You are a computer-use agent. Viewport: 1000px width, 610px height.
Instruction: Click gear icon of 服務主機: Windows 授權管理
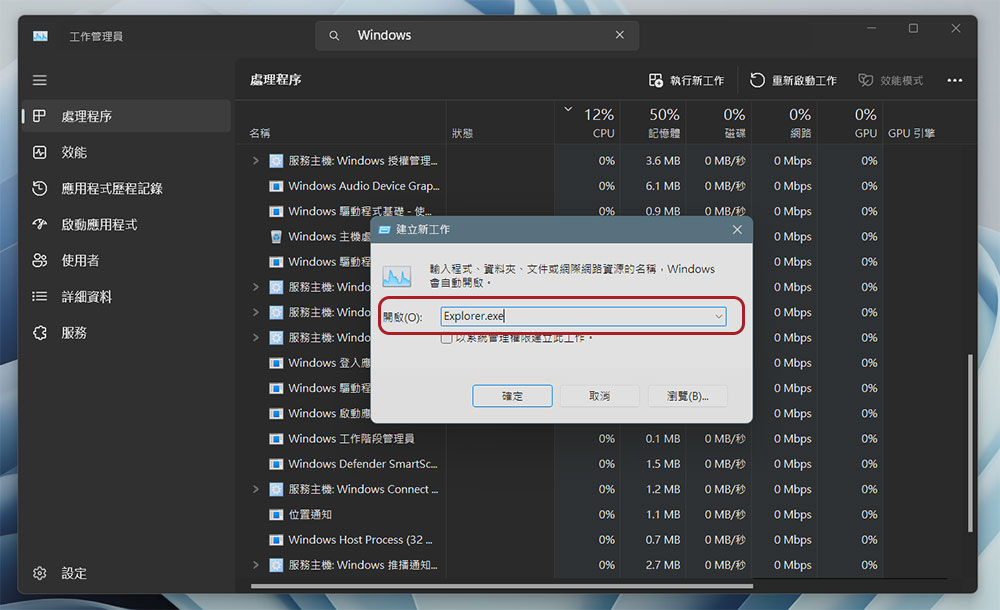click(276, 161)
